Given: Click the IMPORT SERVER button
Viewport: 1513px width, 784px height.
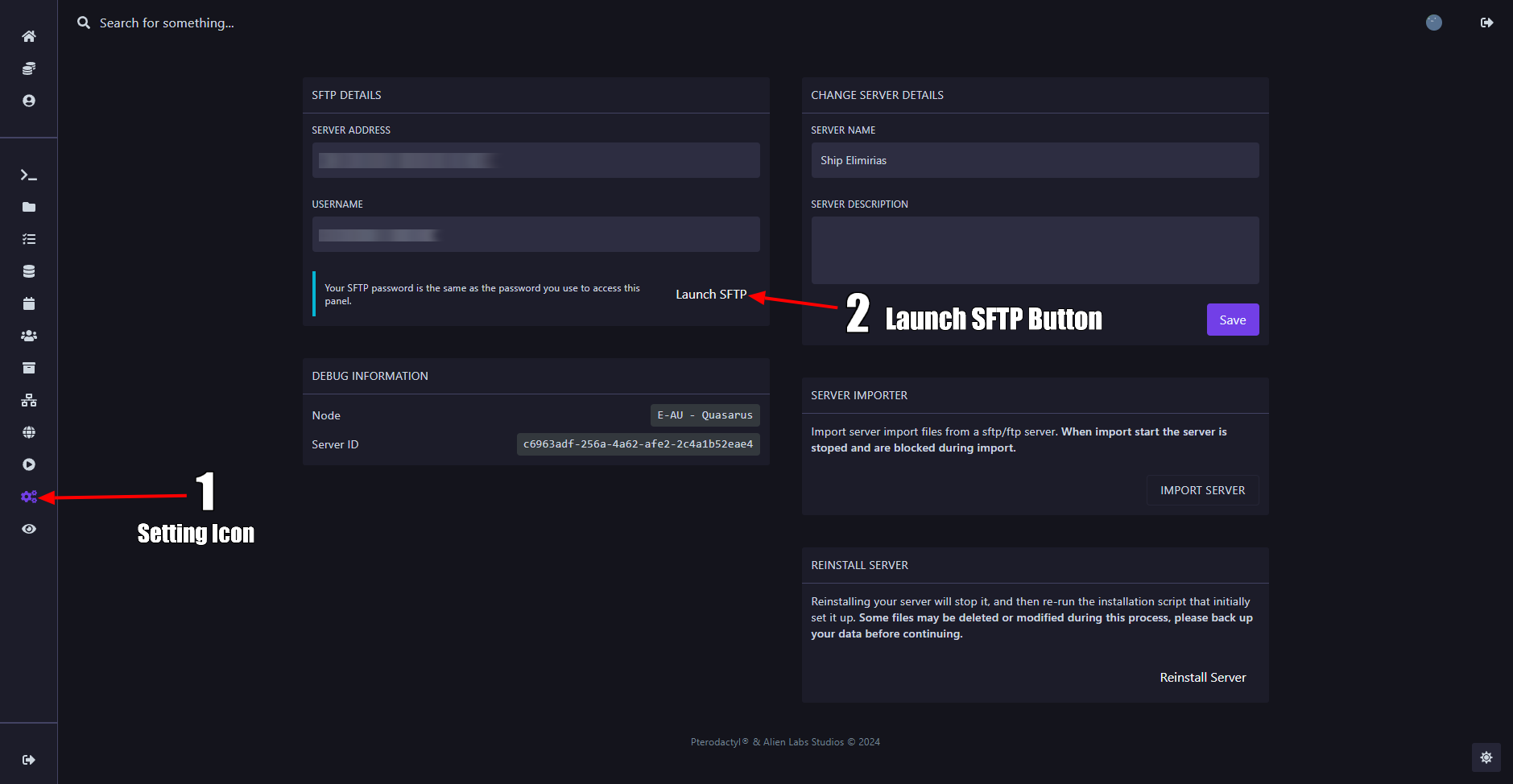Looking at the screenshot, I should [x=1202, y=490].
